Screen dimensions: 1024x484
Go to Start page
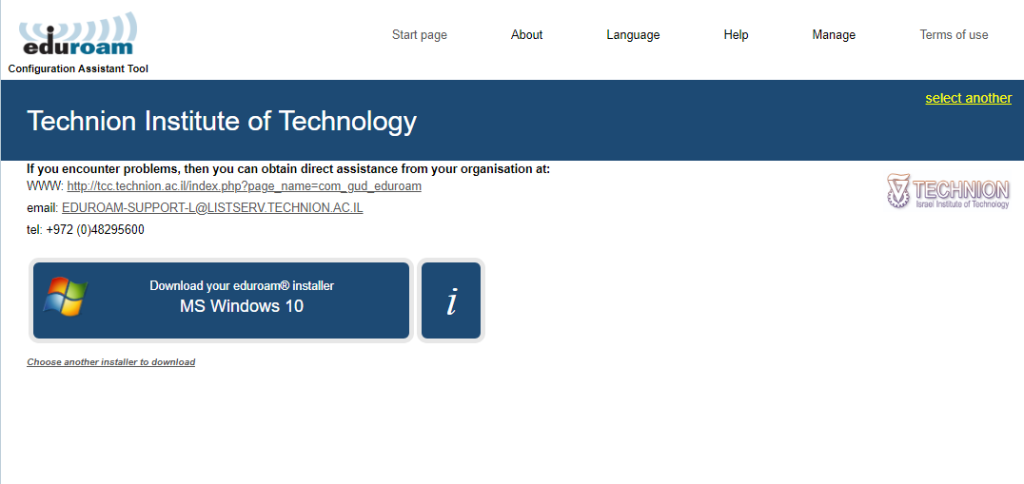coord(419,35)
